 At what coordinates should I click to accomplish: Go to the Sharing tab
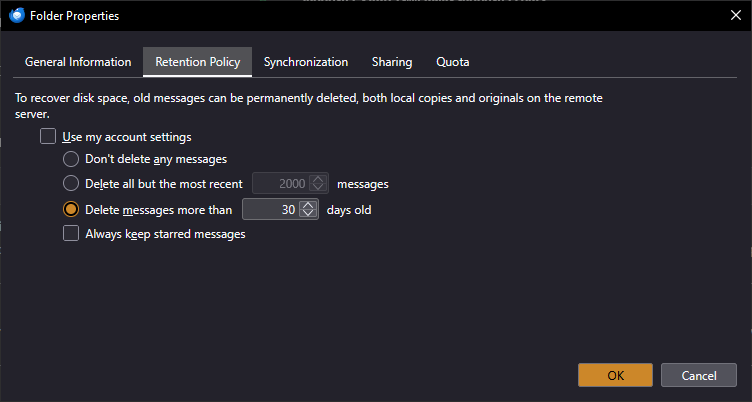[392, 62]
